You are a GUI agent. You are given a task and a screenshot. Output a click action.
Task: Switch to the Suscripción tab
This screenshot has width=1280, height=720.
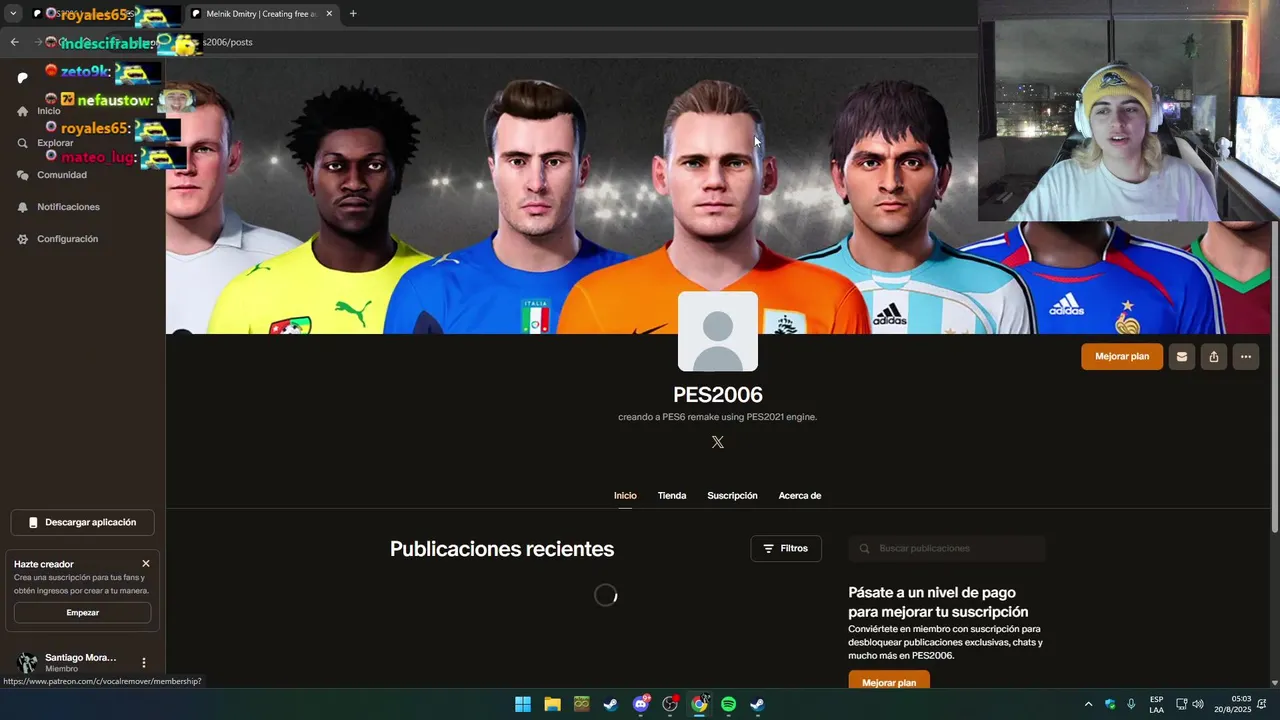click(732, 496)
